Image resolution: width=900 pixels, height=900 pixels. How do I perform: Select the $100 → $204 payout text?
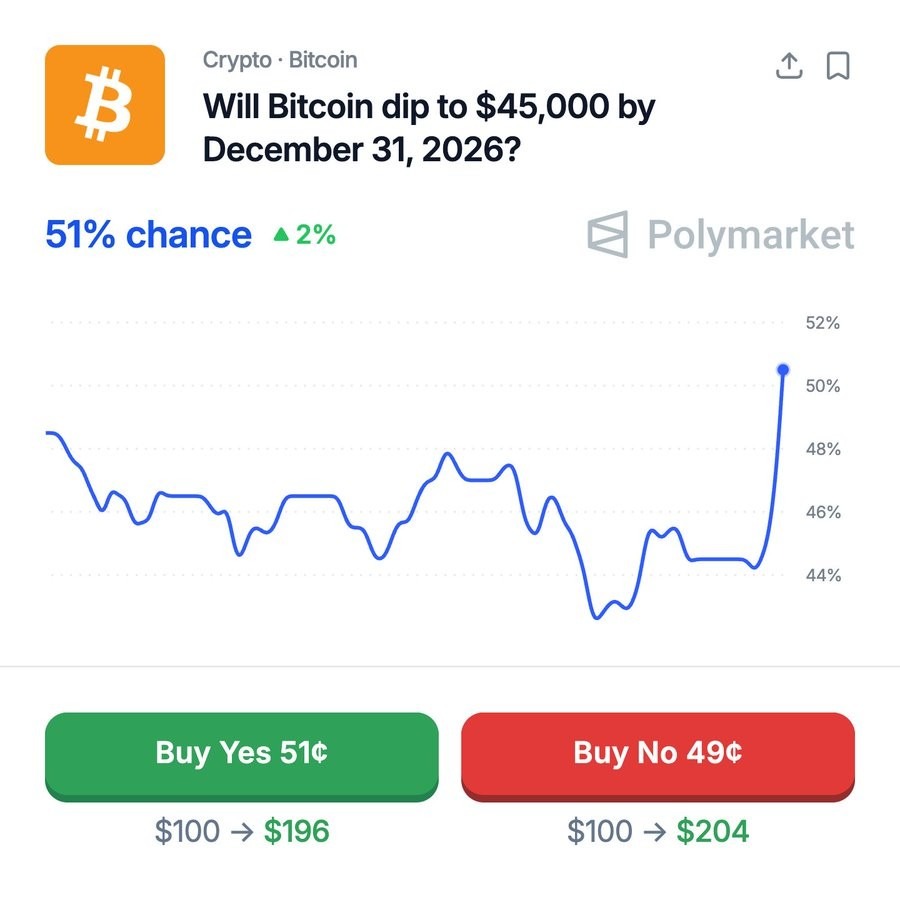coord(658,831)
